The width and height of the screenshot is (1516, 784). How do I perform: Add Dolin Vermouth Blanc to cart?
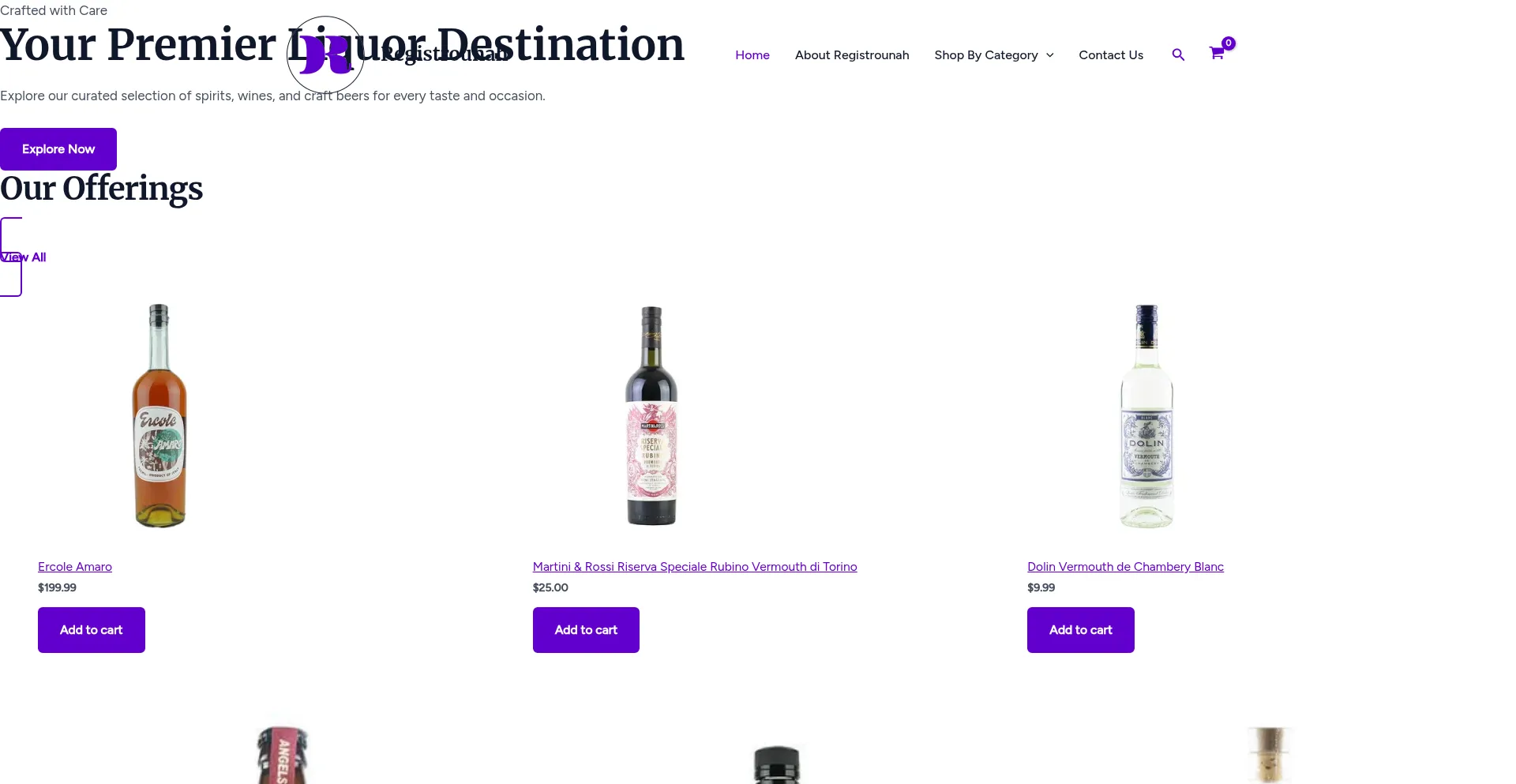[x=1081, y=630]
